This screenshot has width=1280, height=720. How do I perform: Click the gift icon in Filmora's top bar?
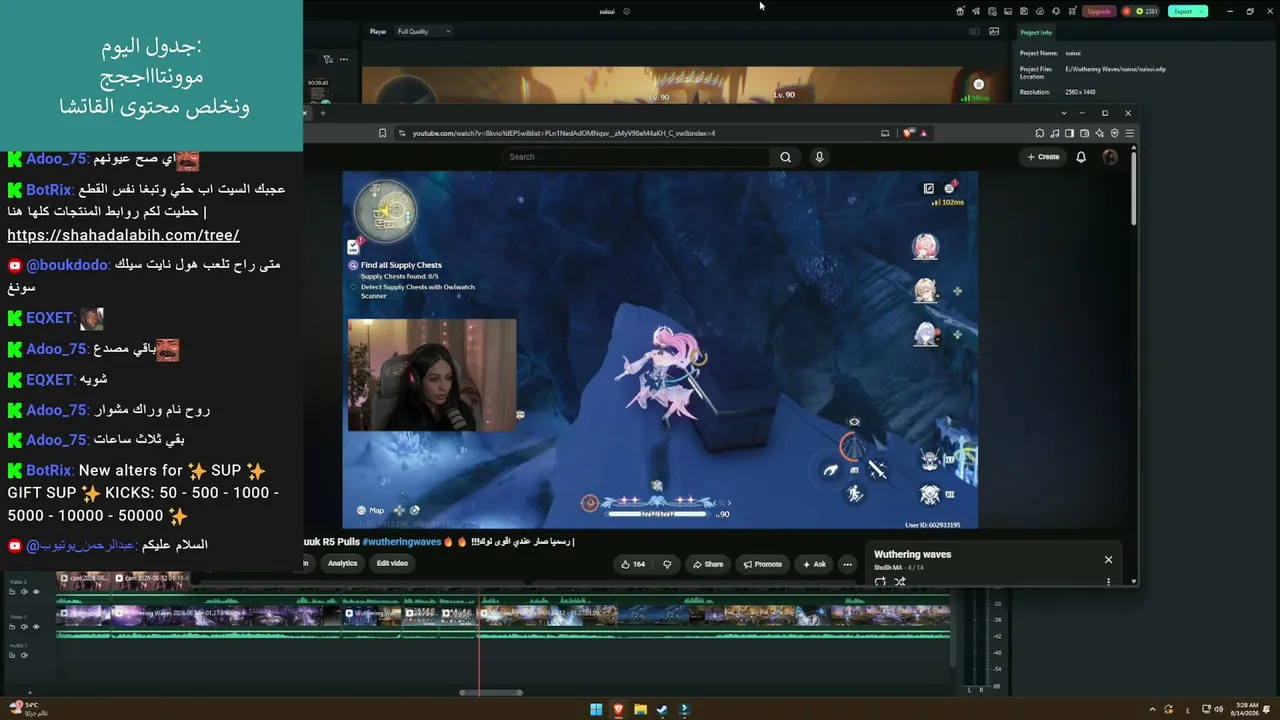960,11
